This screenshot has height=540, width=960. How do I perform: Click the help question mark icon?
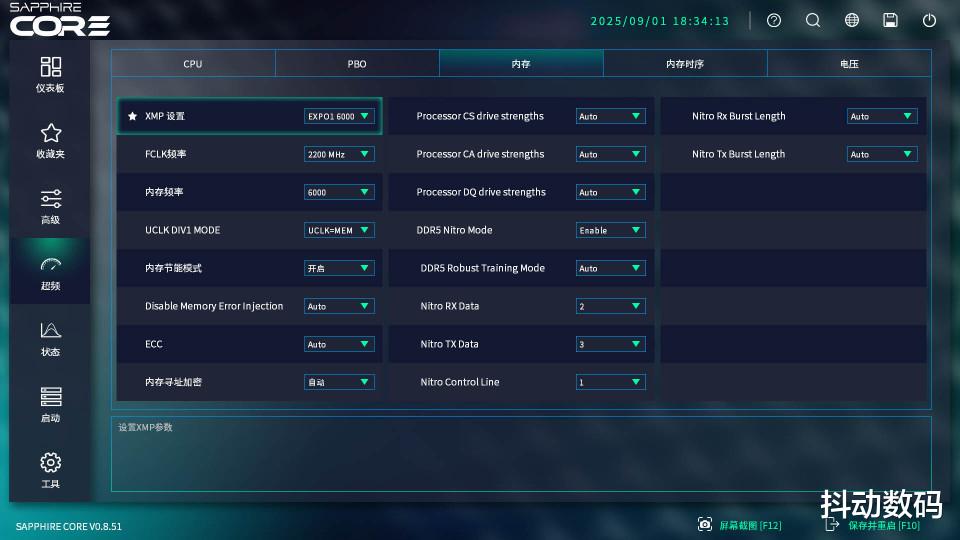coord(774,21)
